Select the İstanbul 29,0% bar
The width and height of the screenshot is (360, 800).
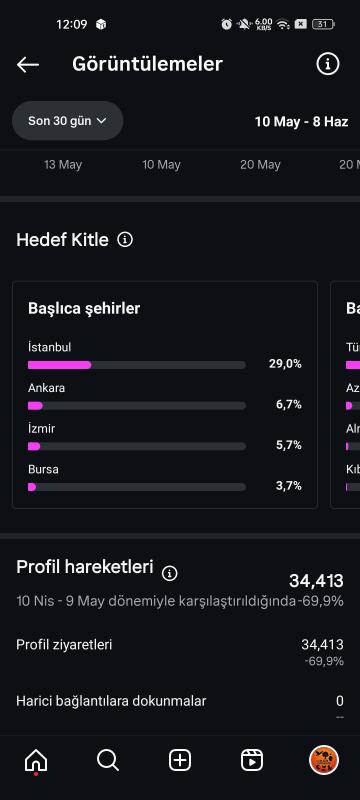click(x=137, y=365)
